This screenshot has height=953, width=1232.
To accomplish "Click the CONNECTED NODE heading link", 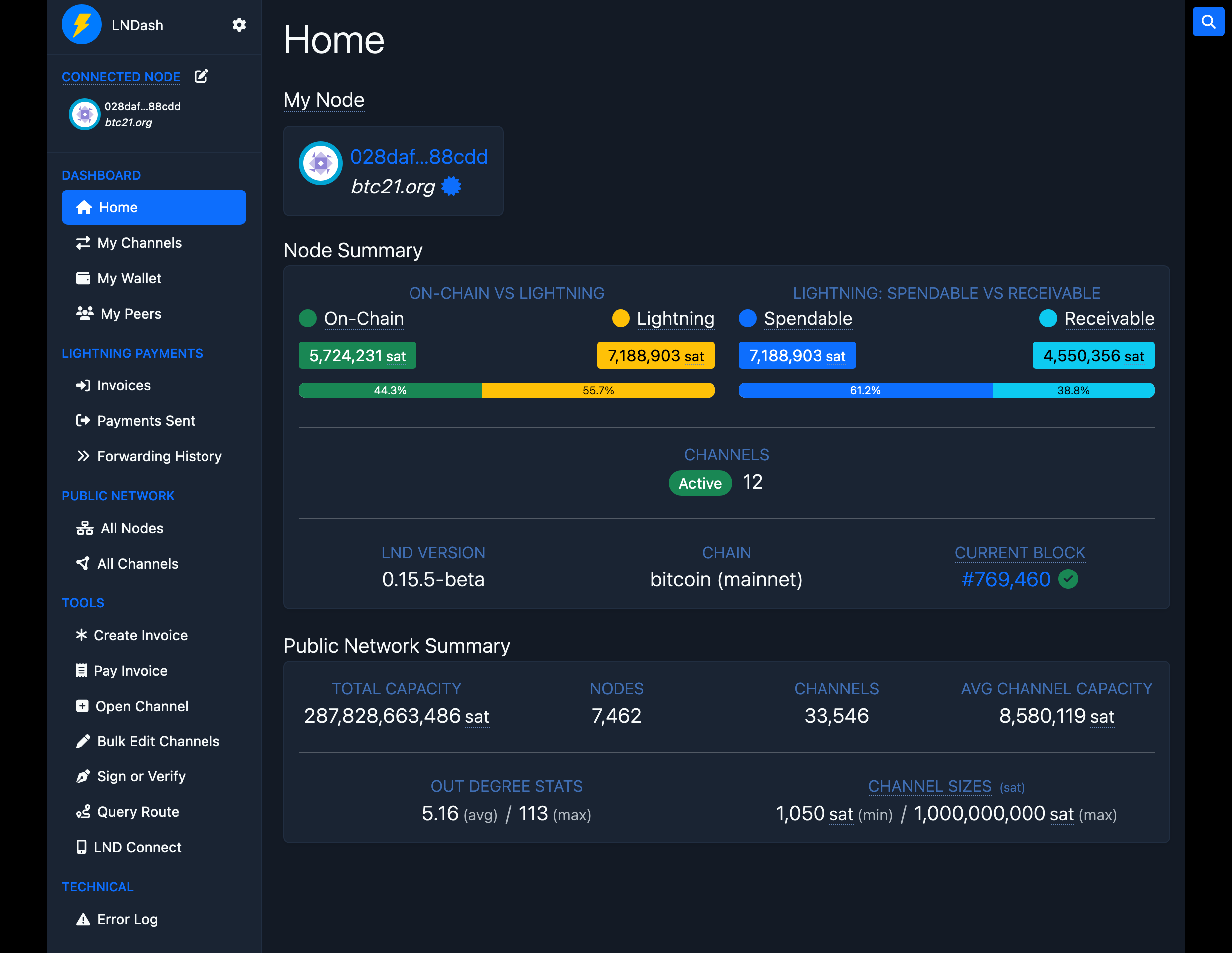I will click(x=121, y=77).
